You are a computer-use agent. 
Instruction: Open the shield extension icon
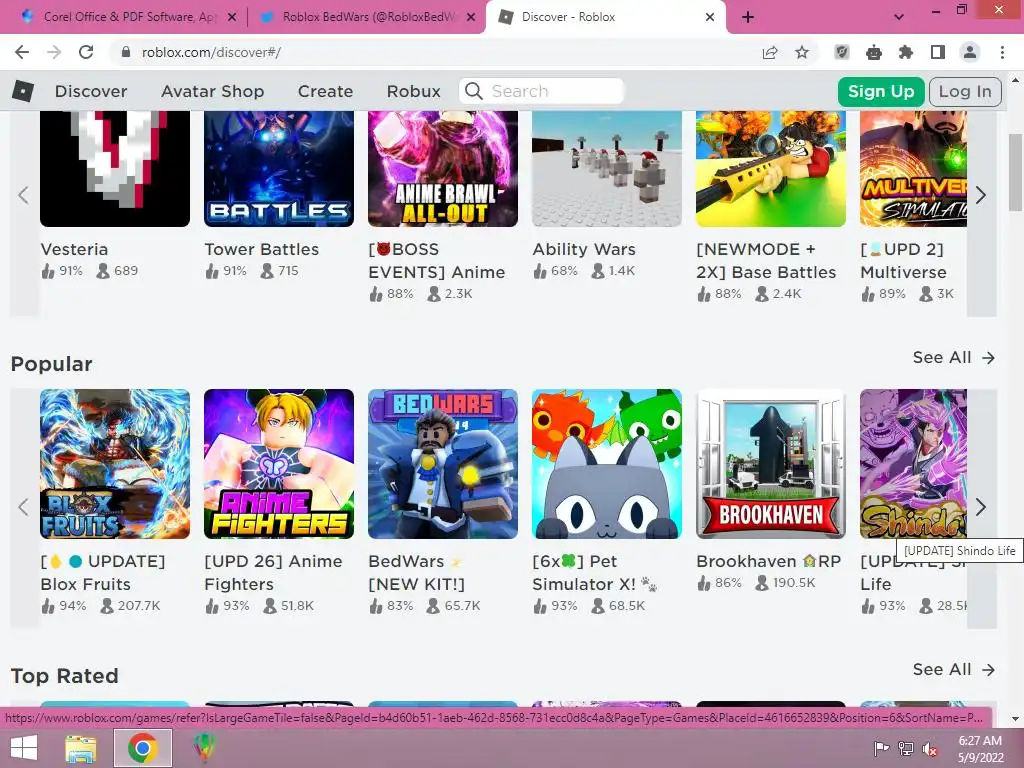842,52
